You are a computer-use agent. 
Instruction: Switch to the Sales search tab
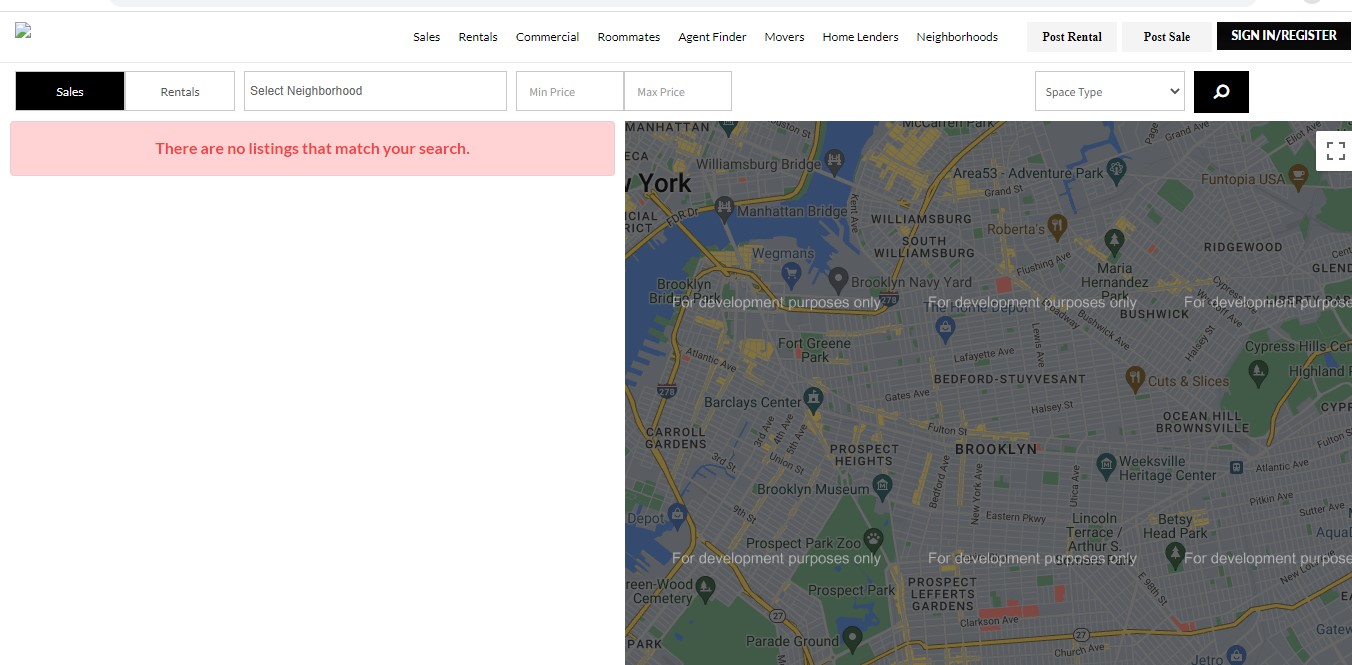pyautogui.click(x=70, y=91)
